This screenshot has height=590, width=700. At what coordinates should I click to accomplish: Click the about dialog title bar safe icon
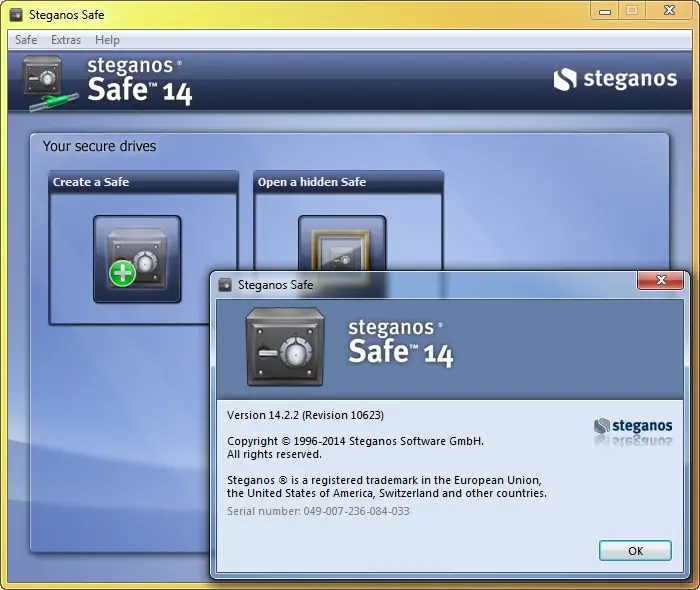point(225,285)
